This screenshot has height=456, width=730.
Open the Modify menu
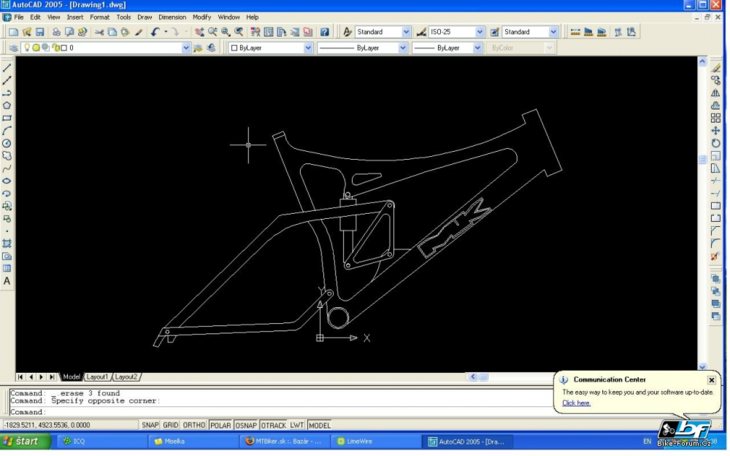[x=202, y=17]
